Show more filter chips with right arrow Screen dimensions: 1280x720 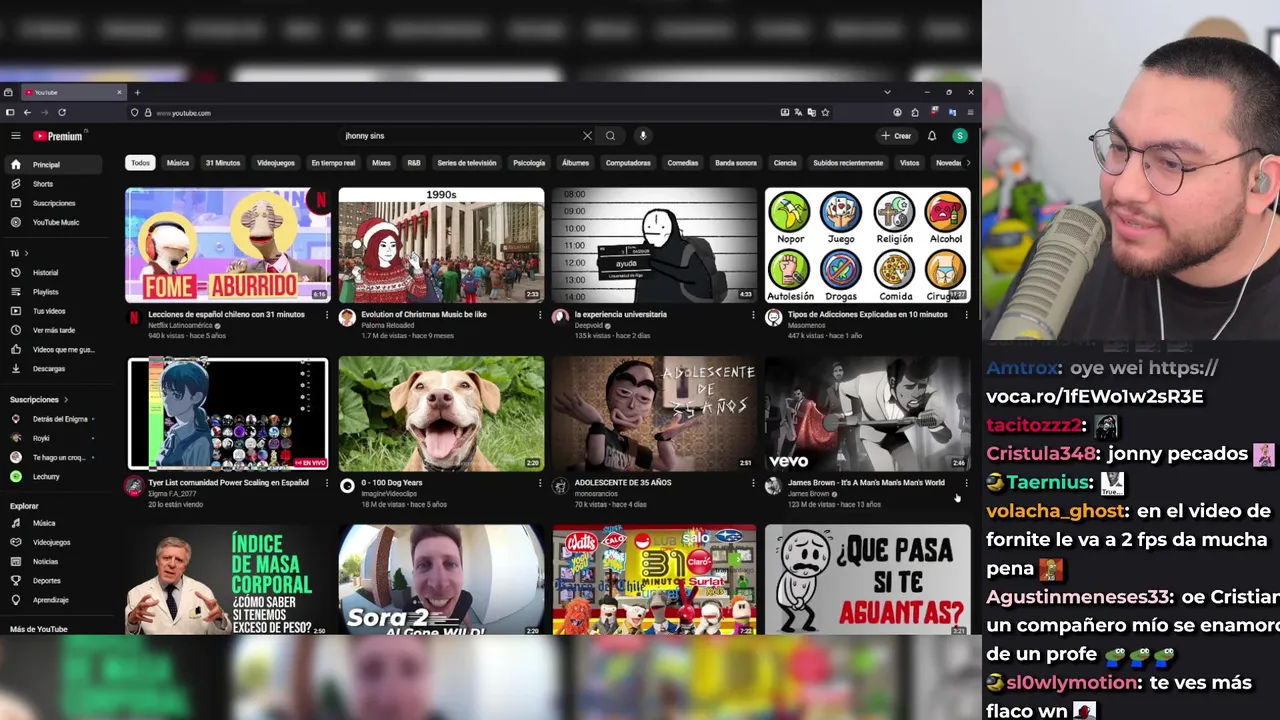pyautogui.click(x=968, y=163)
